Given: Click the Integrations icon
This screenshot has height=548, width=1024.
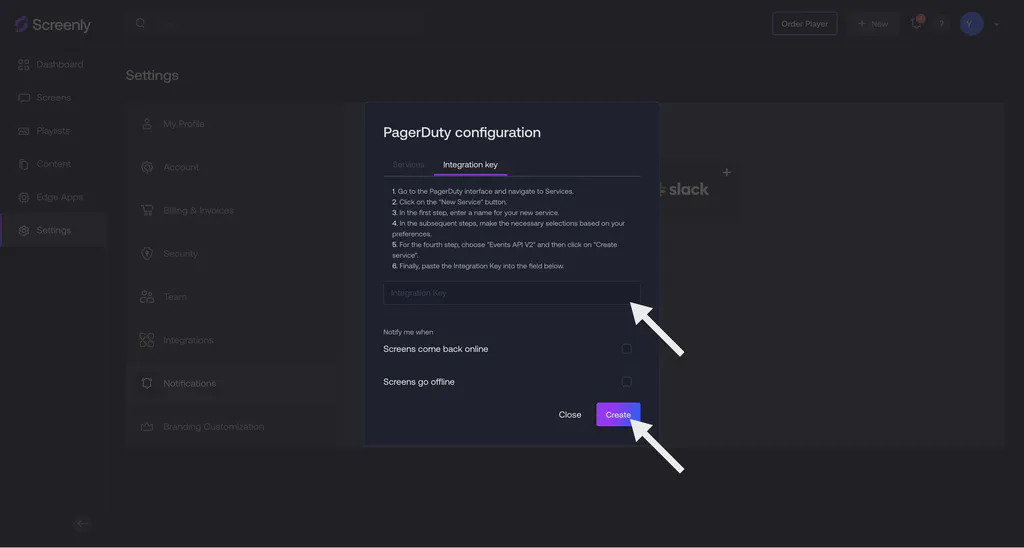Looking at the screenshot, I should coord(147,340).
